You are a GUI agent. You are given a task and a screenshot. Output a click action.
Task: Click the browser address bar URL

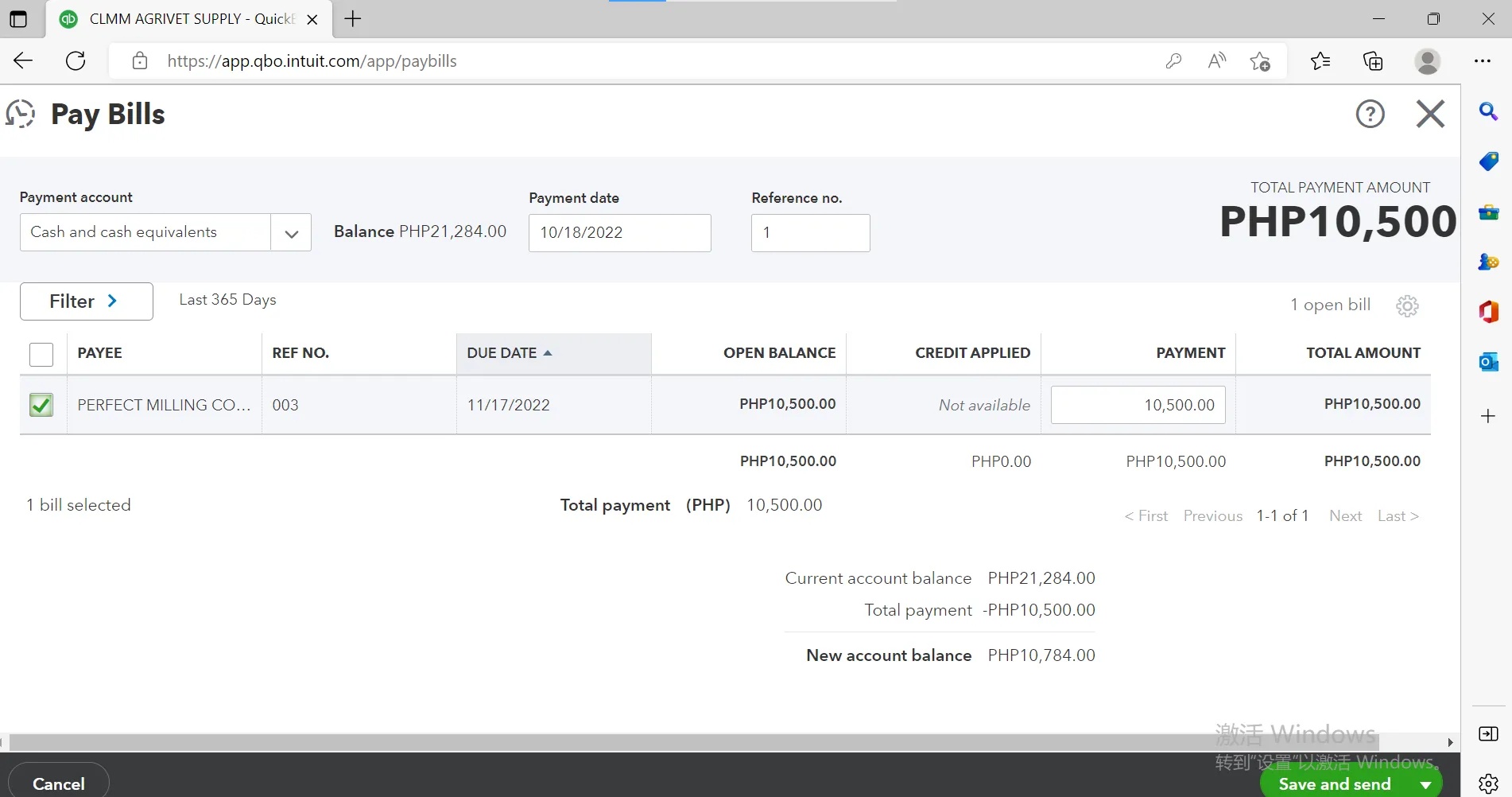pos(312,61)
